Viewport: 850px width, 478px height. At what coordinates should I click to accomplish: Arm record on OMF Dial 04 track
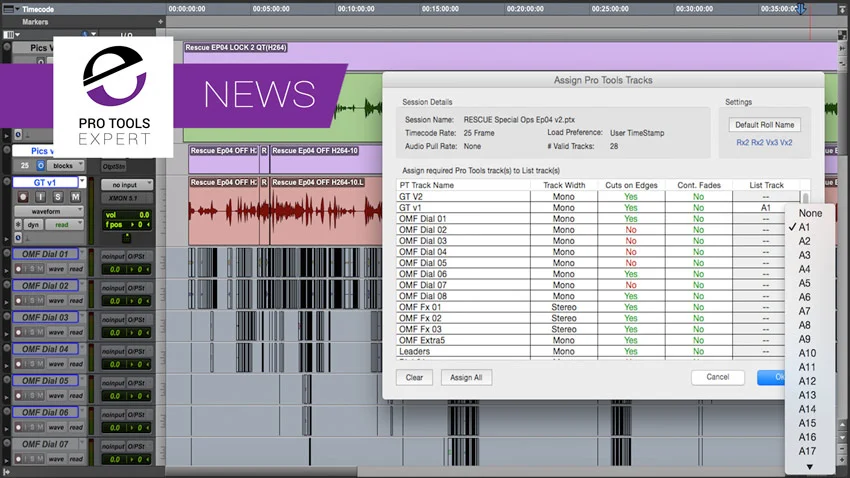(18, 364)
